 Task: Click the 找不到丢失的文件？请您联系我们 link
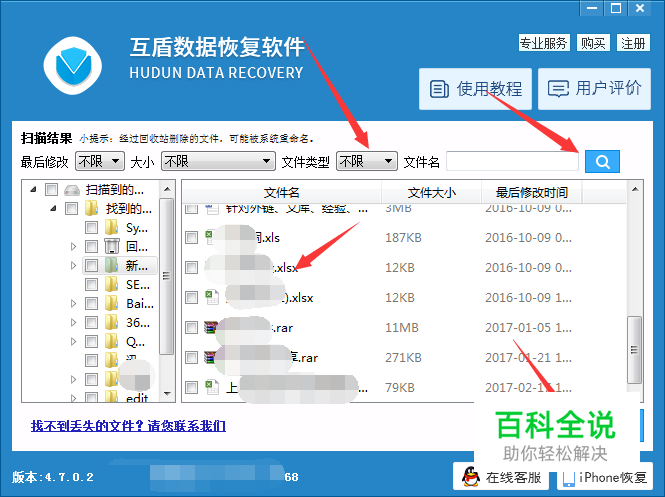pyautogui.click(x=128, y=425)
